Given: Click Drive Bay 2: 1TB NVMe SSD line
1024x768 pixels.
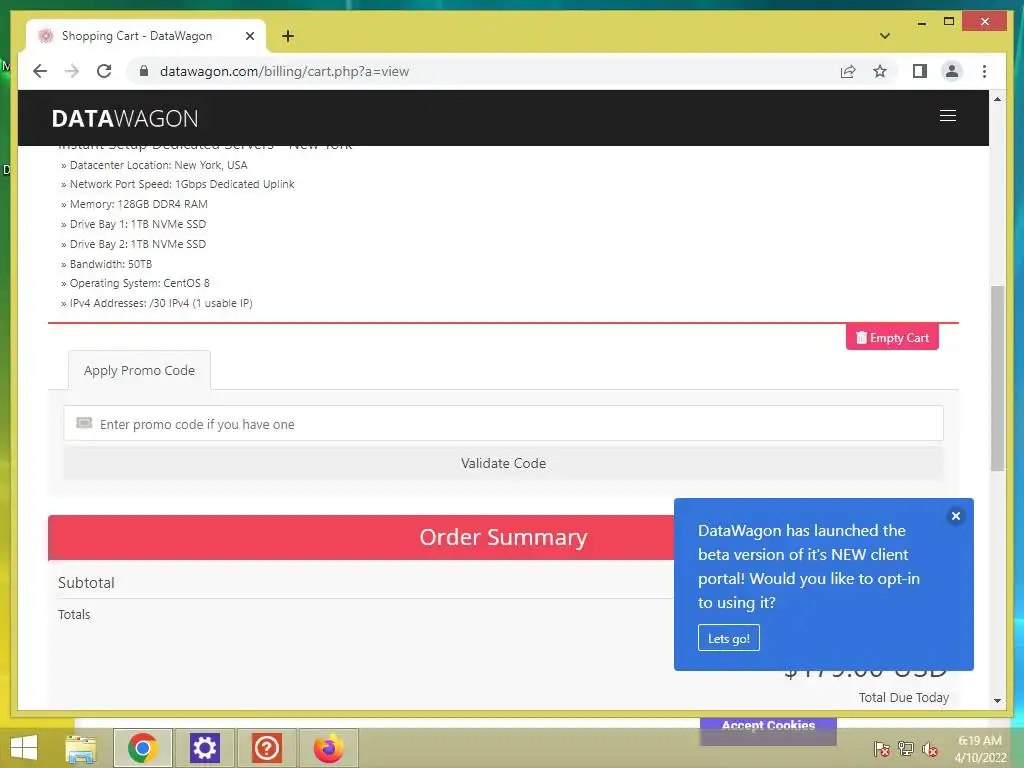Looking at the screenshot, I should click(x=133, y=244).
